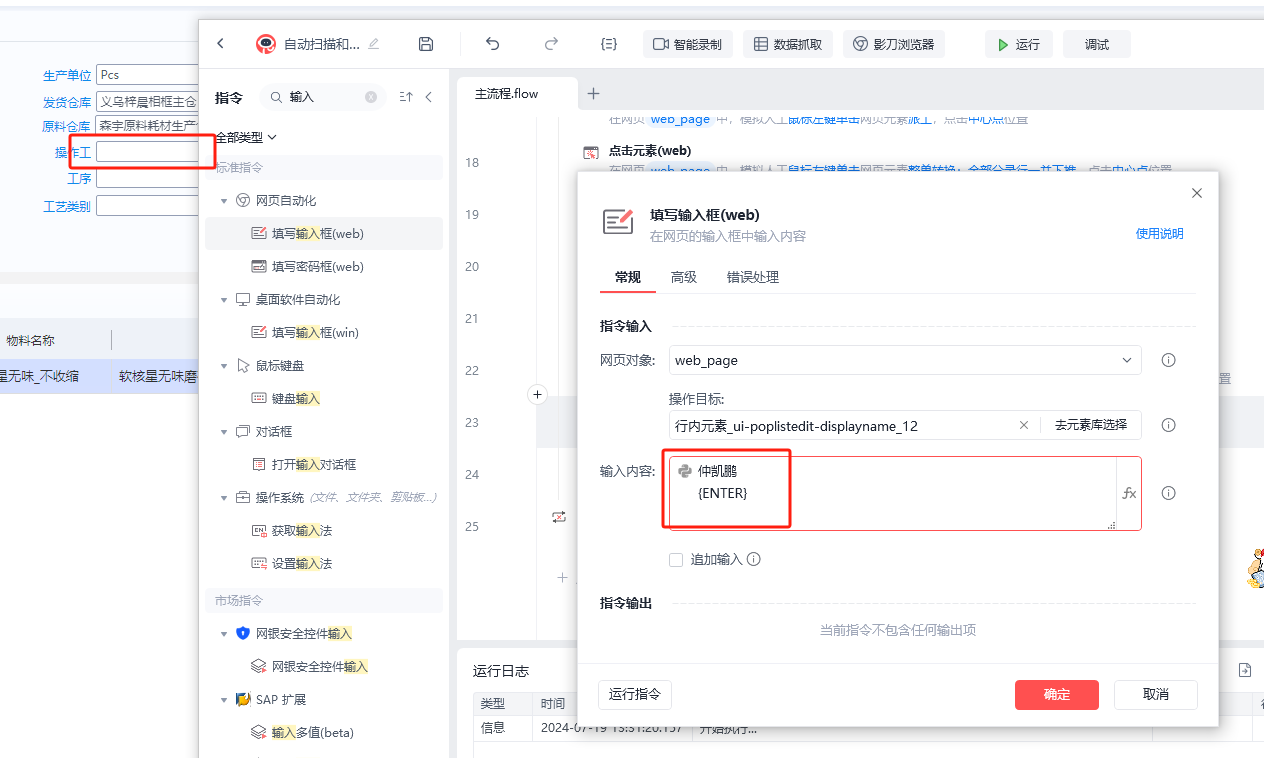The width and height of the screenshot is (1264, 758).
Task: Click the 确定 button
Action: 1056,695
